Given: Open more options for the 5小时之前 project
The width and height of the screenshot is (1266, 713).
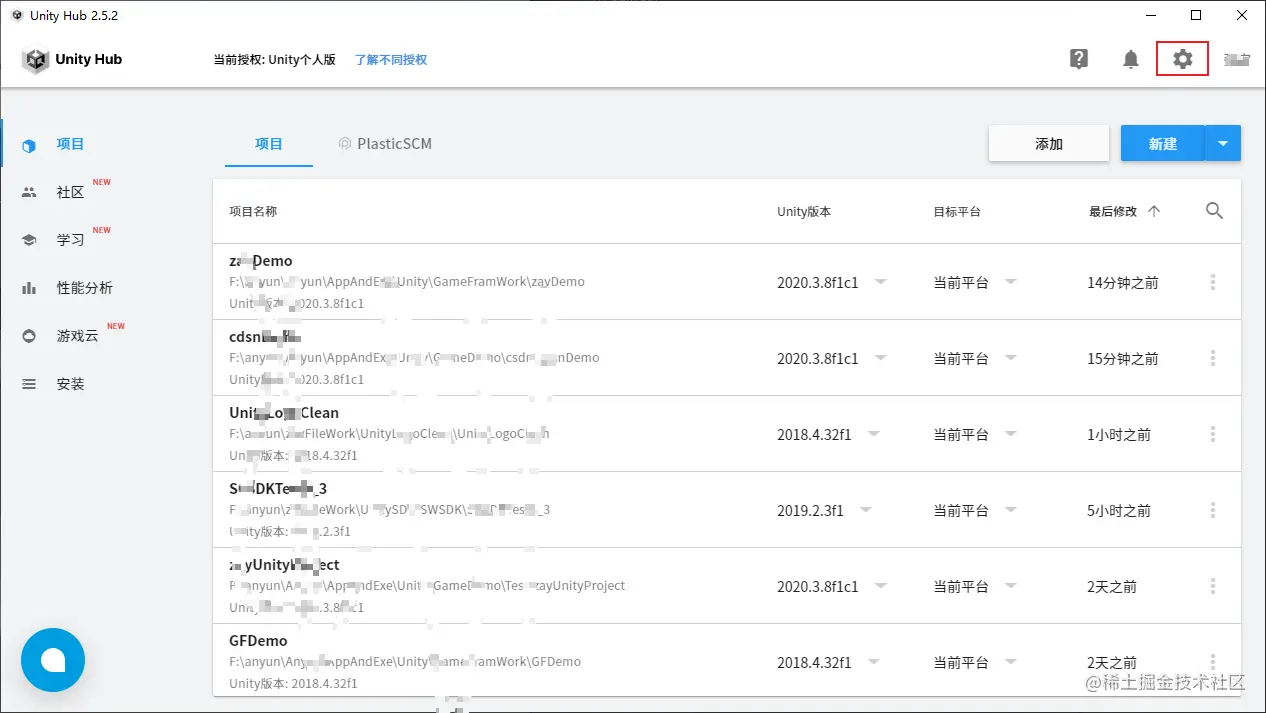Looking at the screenshot, I should pyautogui.click(x=1213, y=510).
